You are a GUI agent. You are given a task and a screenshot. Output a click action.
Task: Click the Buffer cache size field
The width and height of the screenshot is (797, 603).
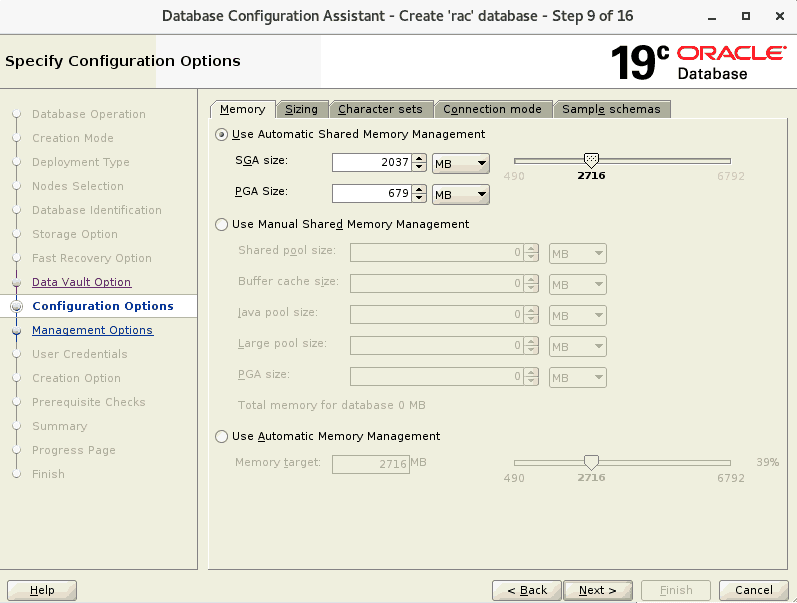[x=437, y=284]
